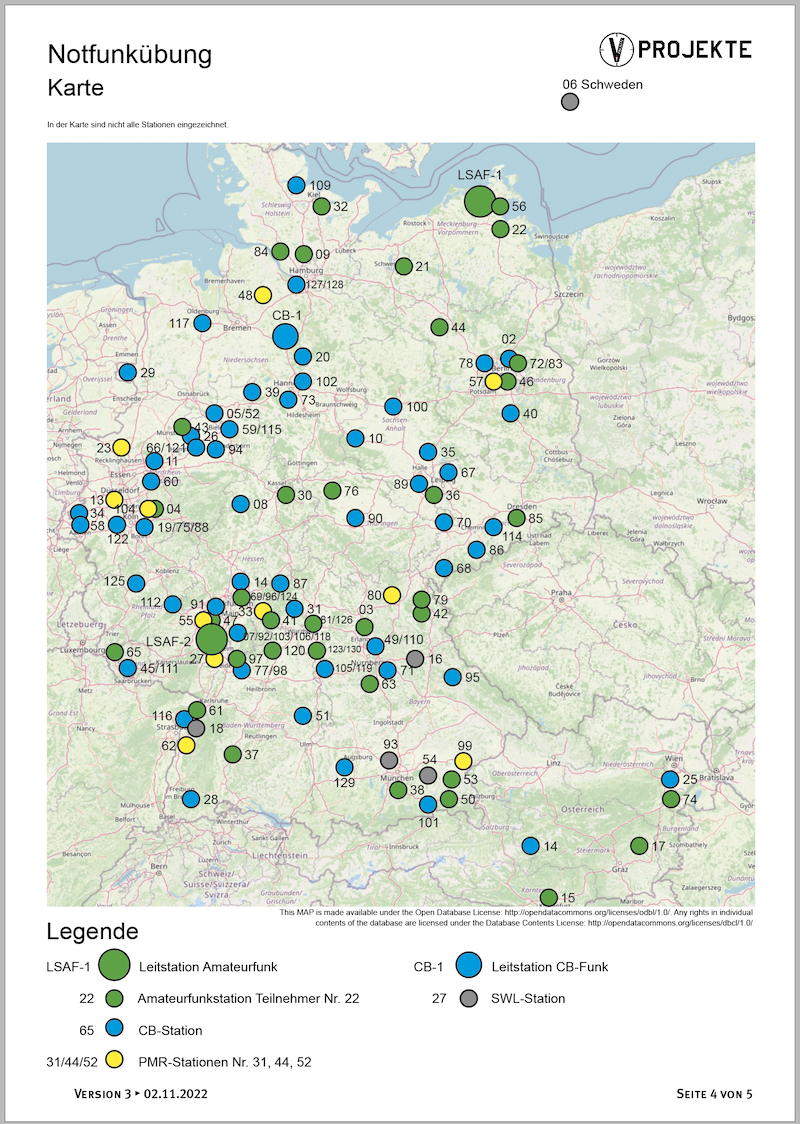The height and width of the screenshot is (1124, 800).
Task: Click blue marker 25 near Wien
Action: [x=670, y=779]
